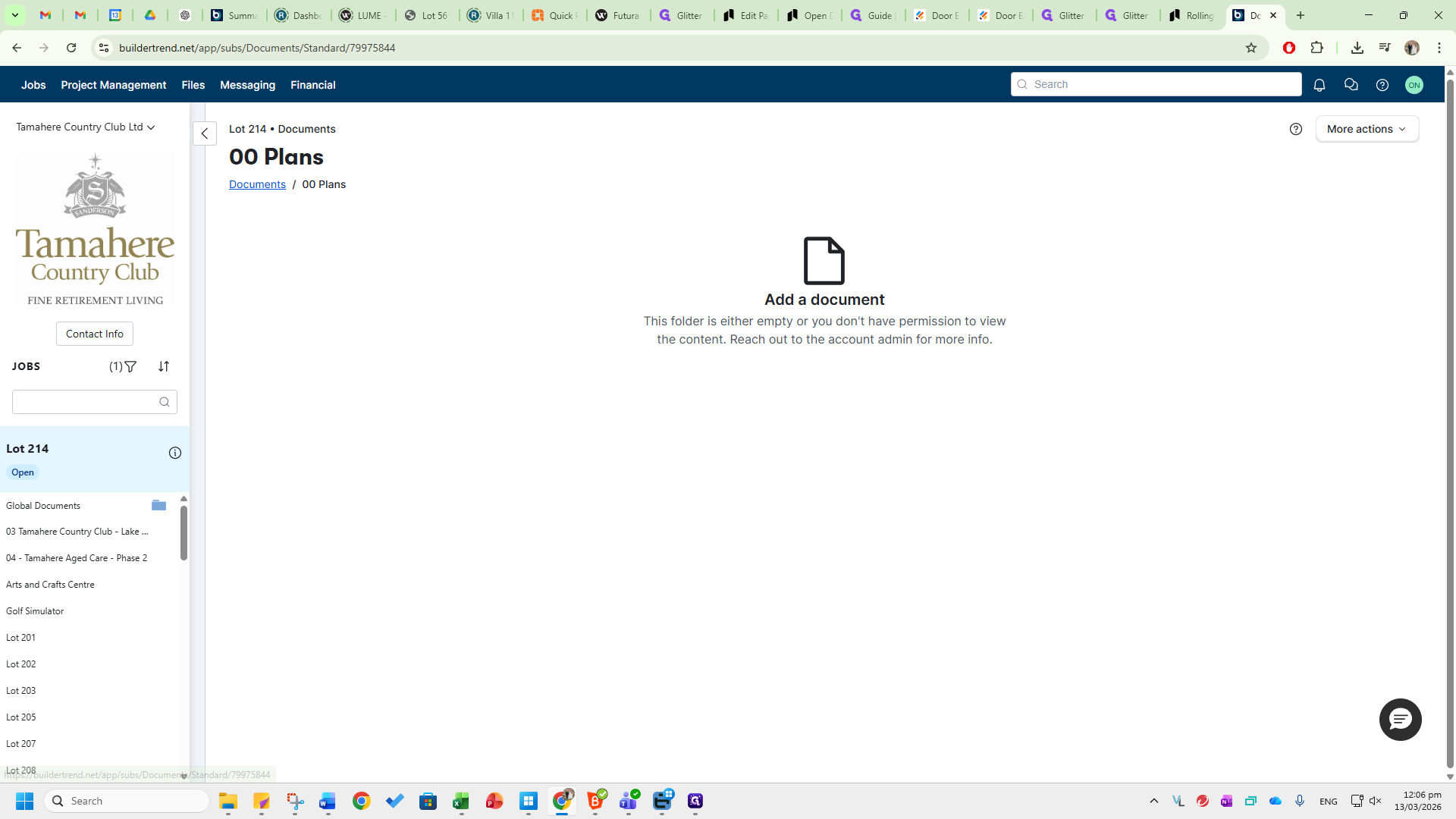
Task: Open the ON user profile avatar
Action: 1414,85
